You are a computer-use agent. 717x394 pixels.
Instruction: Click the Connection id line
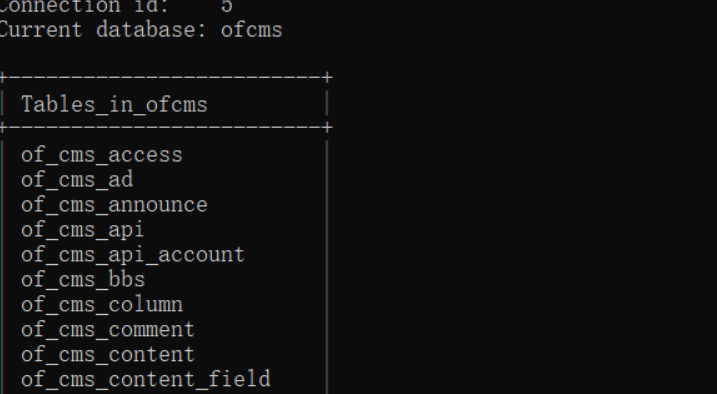(x=116, y=6)
